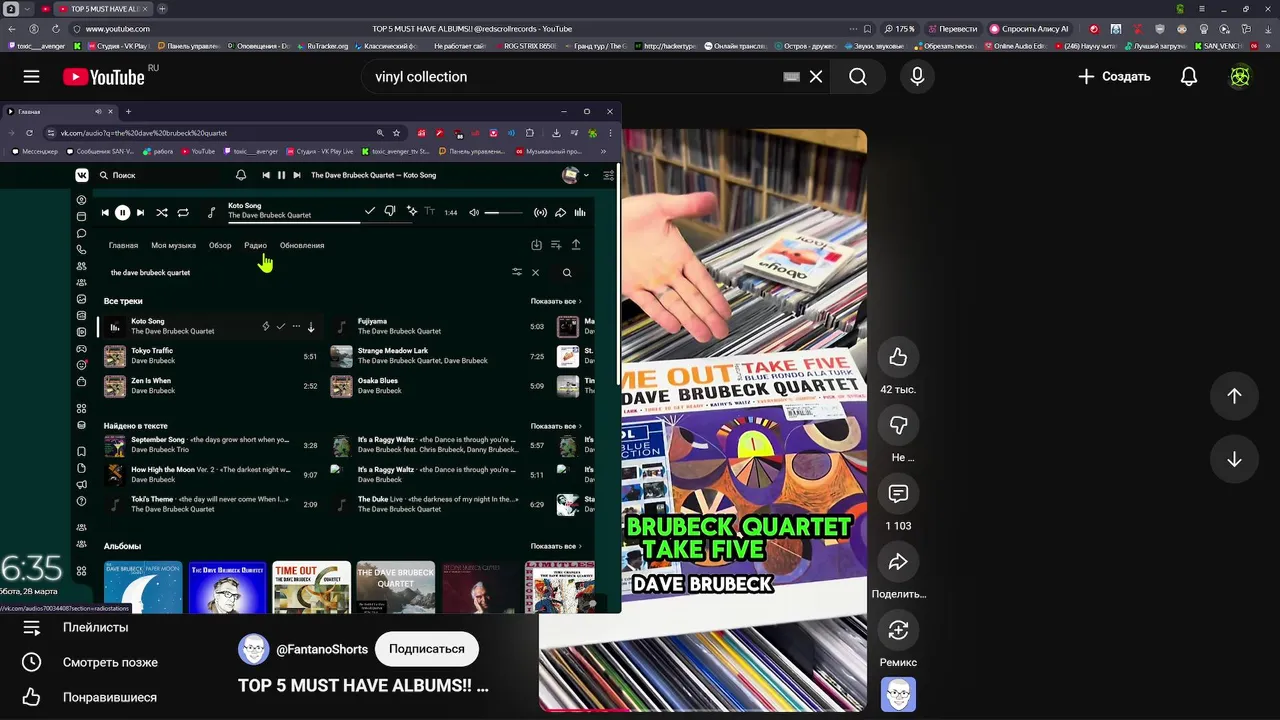
Task: Toggle repeat in VK audio player
Action: [183, 212]
